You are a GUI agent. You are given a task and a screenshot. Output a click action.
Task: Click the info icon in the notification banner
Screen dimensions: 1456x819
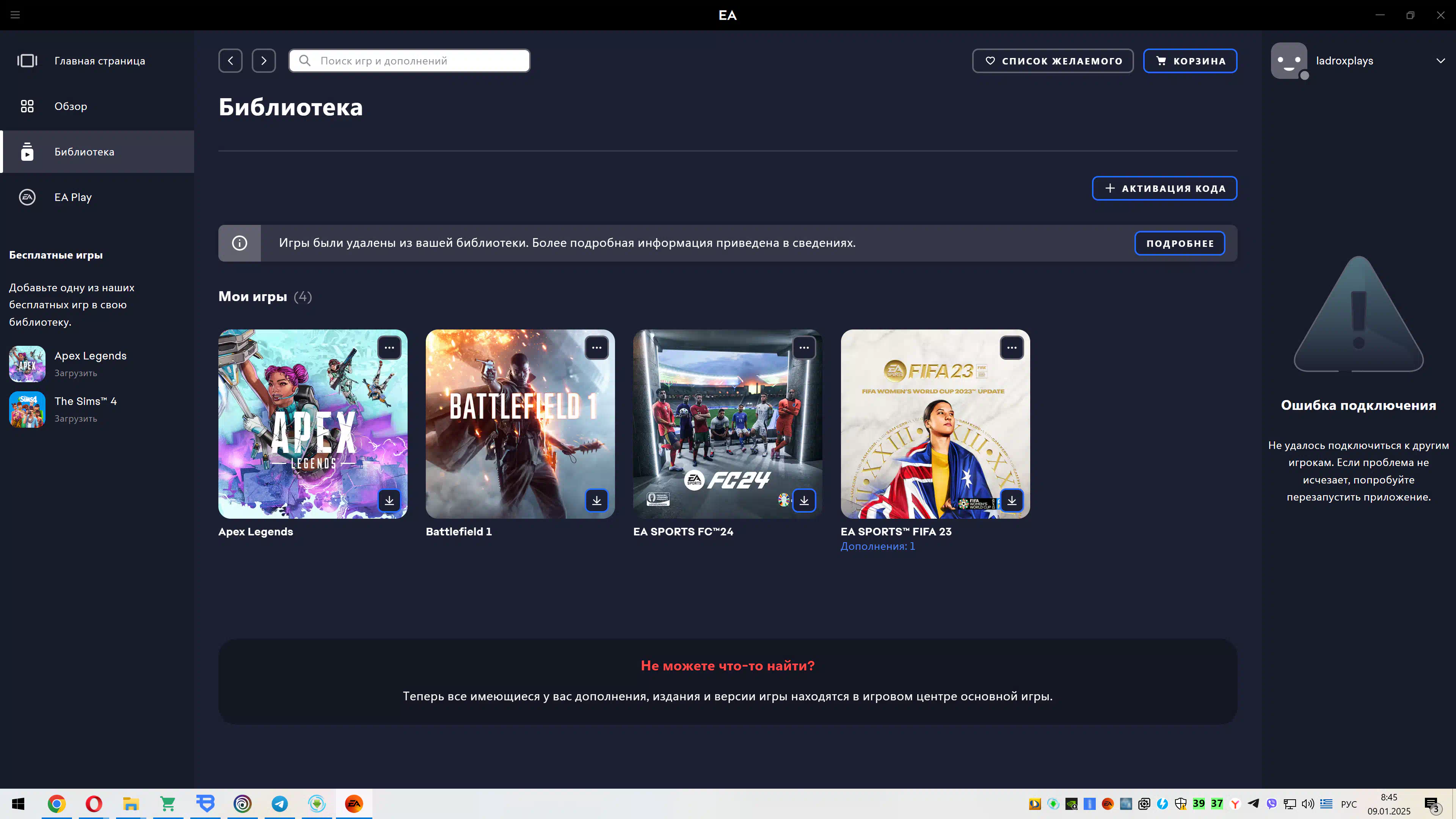pyautogui.click(x=240, y=243)
